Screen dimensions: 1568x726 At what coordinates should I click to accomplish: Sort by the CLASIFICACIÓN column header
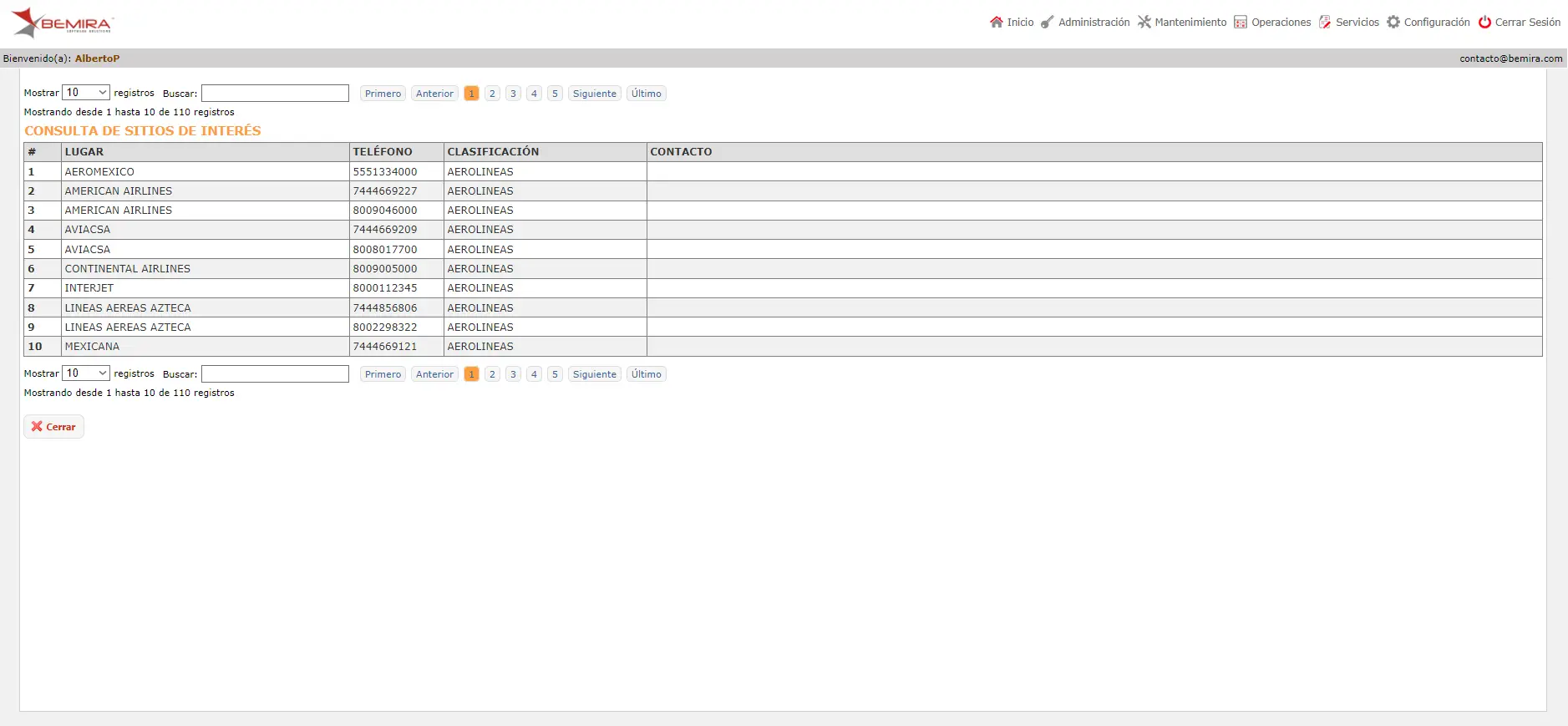click(545, 152)
